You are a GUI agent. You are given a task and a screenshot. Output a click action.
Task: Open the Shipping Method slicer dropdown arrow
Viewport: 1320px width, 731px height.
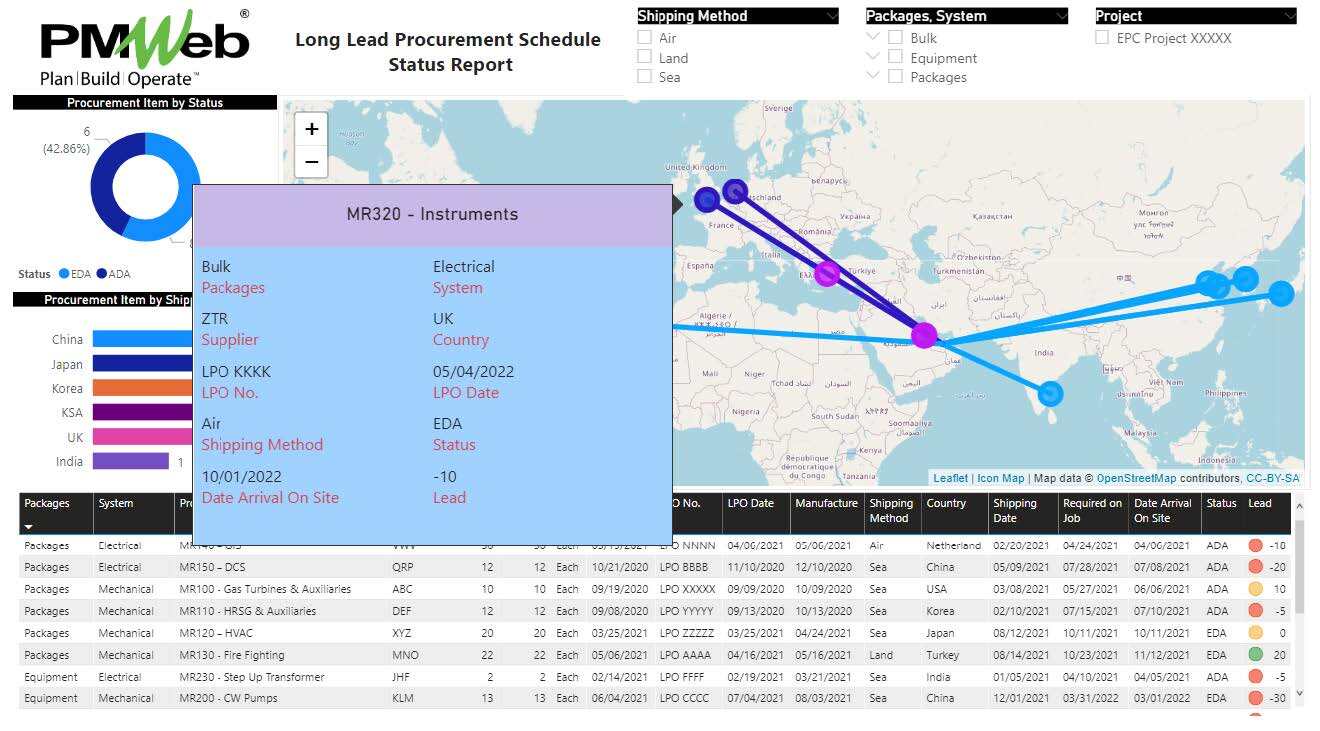point(832,16)
